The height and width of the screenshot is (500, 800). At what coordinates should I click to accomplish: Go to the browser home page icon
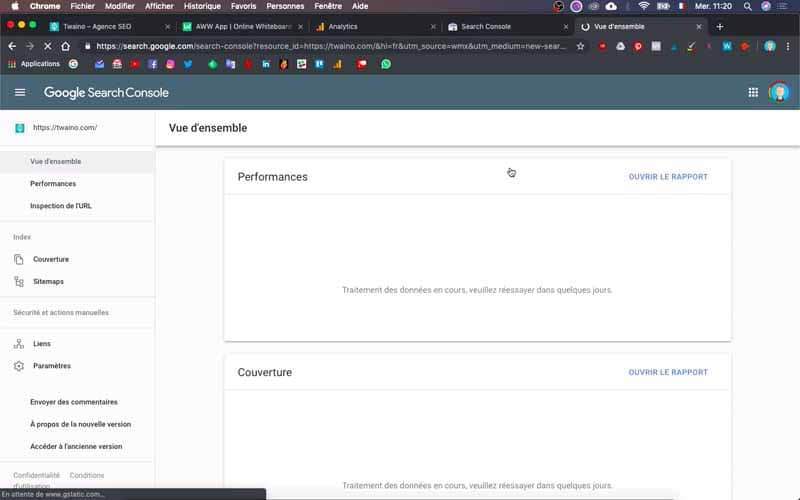click(65, 46)
